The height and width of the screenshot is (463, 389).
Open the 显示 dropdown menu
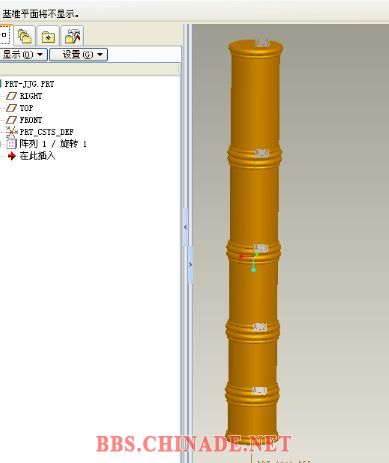pyautogui.click(x=23, y=54)
